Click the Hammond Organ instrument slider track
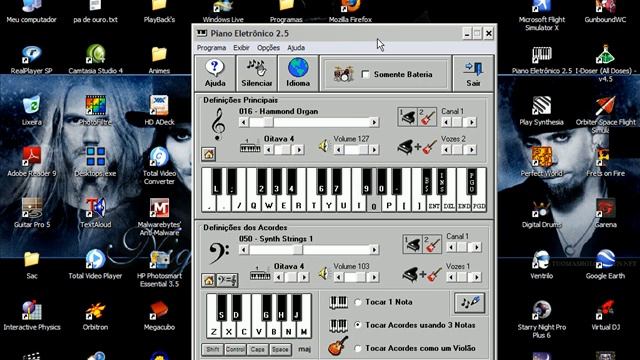 point(309,122)
